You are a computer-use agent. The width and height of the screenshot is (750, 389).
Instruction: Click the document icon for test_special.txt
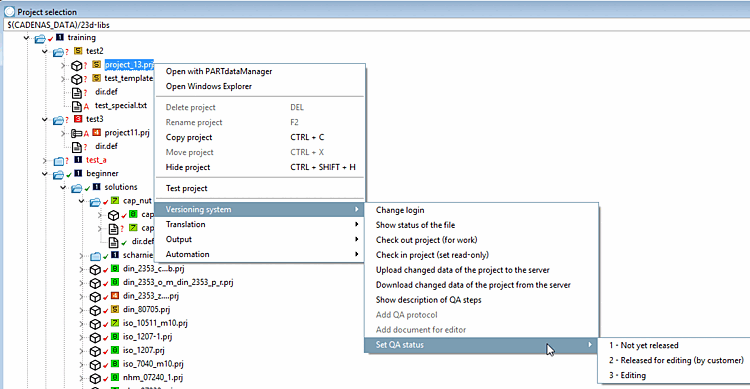tap(77, 106)
